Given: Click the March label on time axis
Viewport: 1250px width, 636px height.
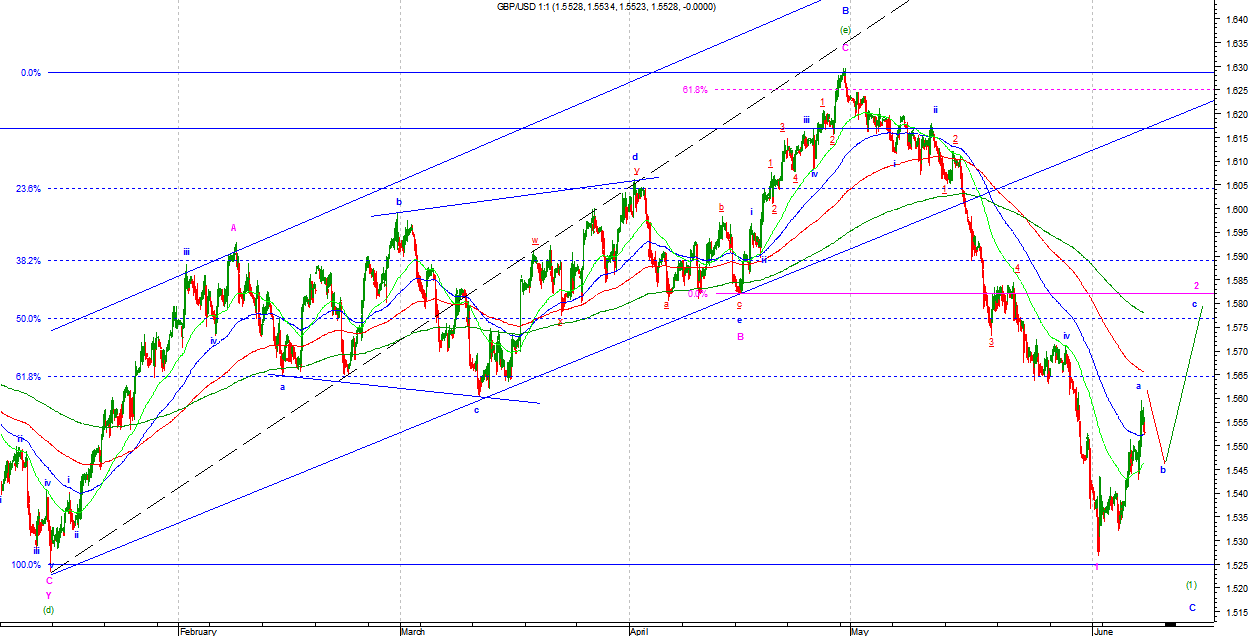Looking at the screenshot, I should tap(413, 631).
